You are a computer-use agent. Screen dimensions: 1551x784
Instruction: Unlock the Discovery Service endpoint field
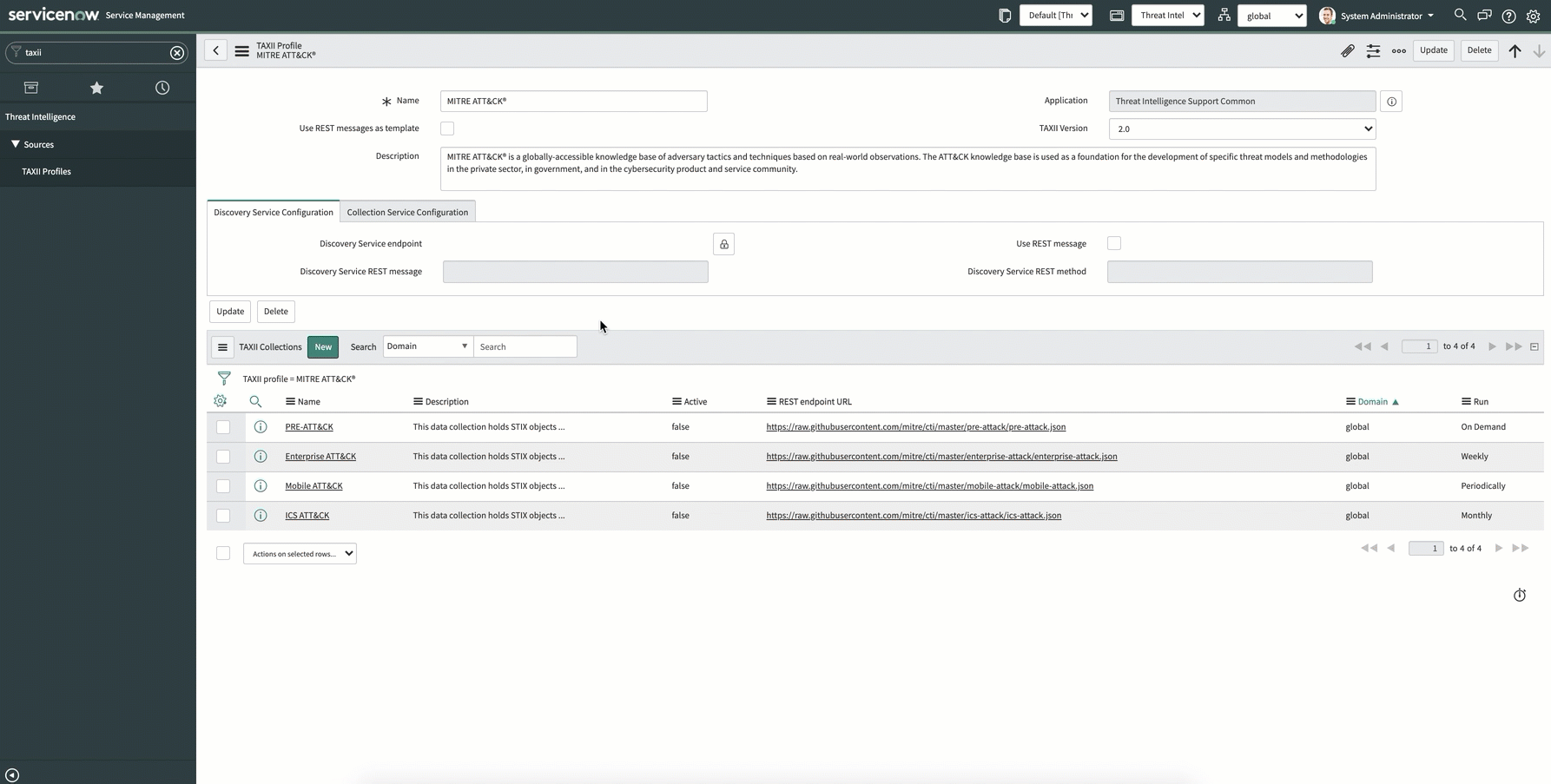(723, 244)
